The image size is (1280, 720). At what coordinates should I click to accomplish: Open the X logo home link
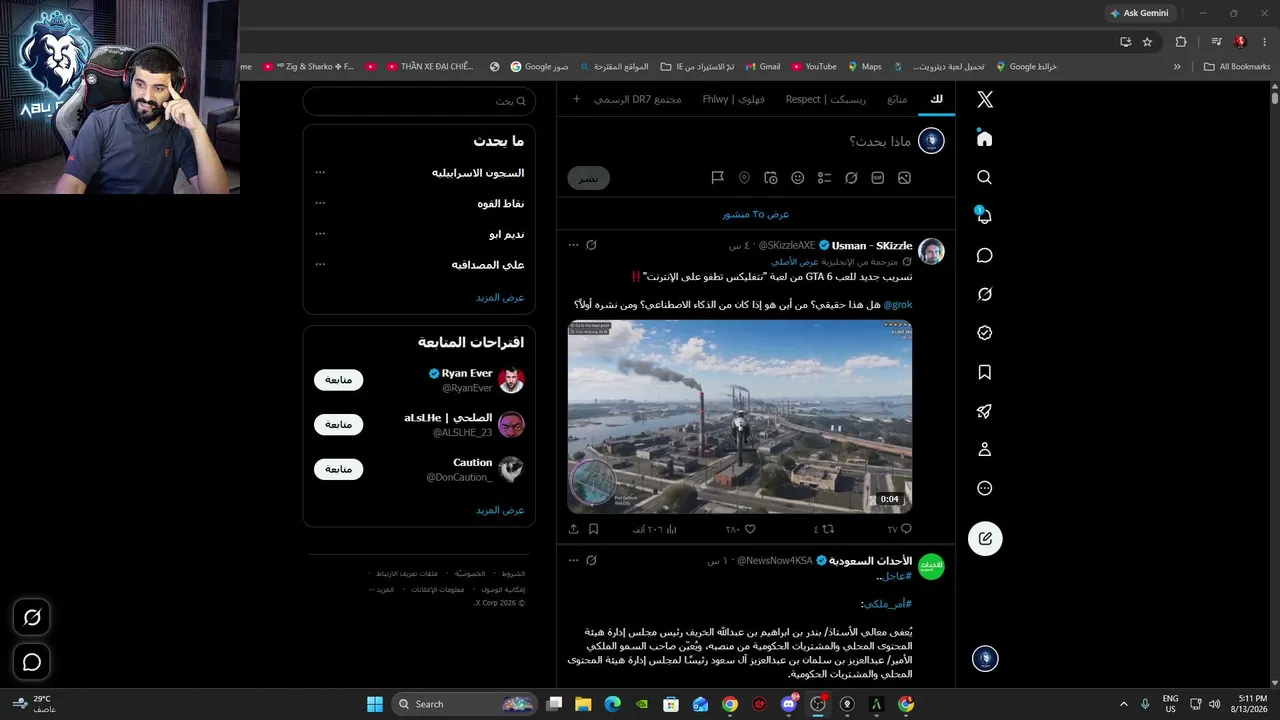coord(985,99)
